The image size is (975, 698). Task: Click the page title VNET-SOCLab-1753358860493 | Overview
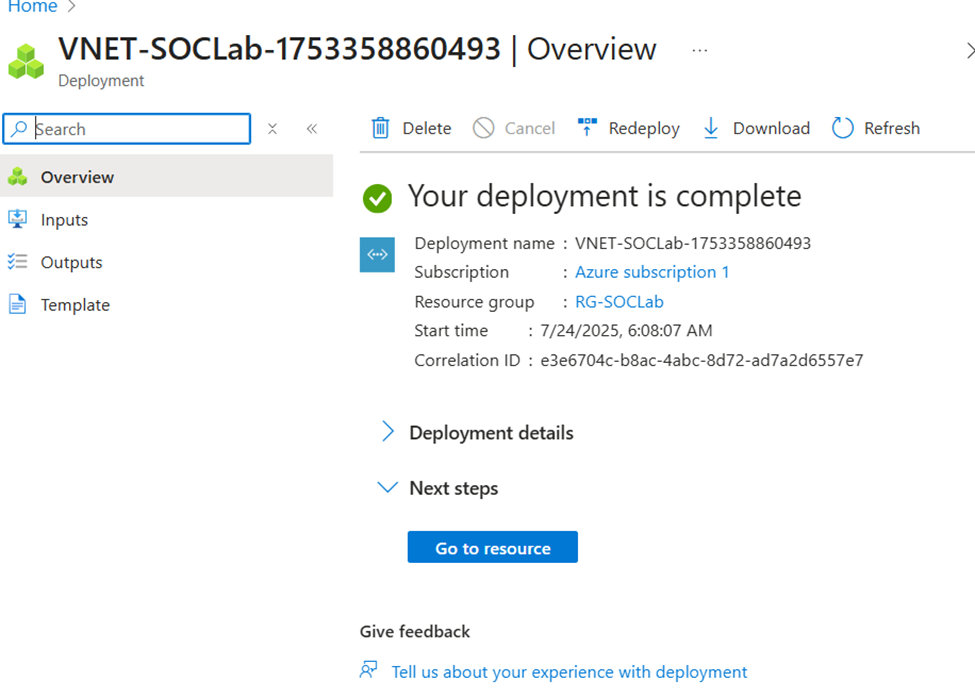click(x=358, y=49)
